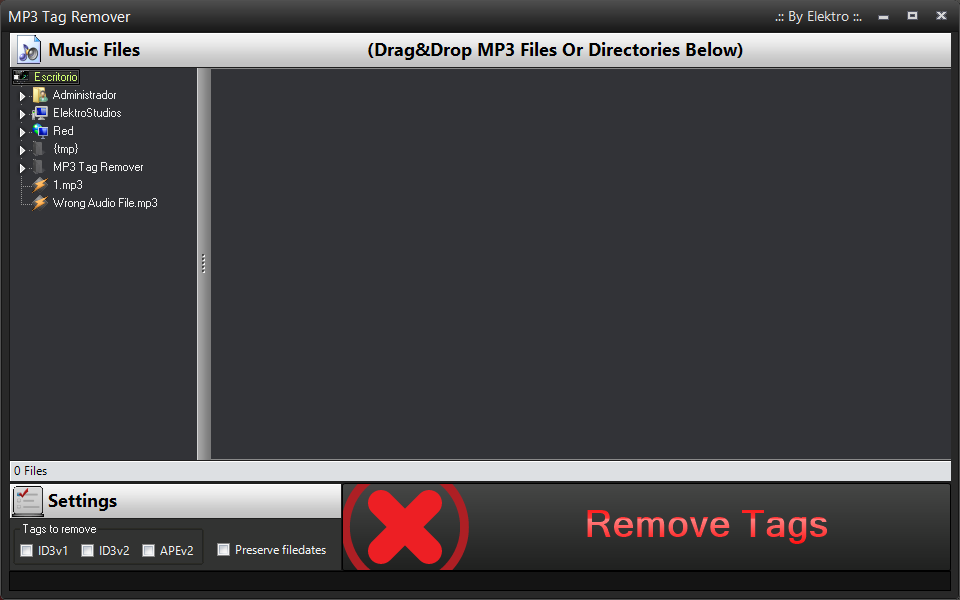Expand the MP3 Tag Remover folder node
Screen dimensions: 960x600
tap(23, 168)
